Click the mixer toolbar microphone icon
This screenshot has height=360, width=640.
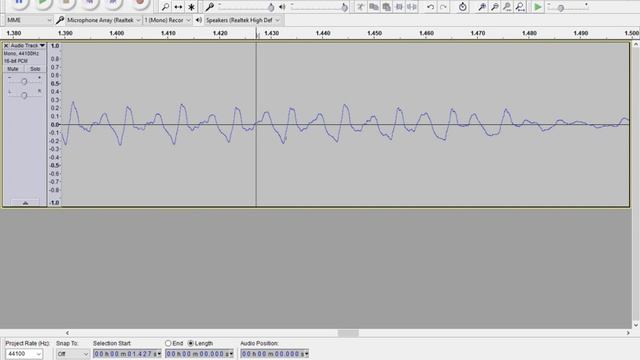(x=209, y=7)
